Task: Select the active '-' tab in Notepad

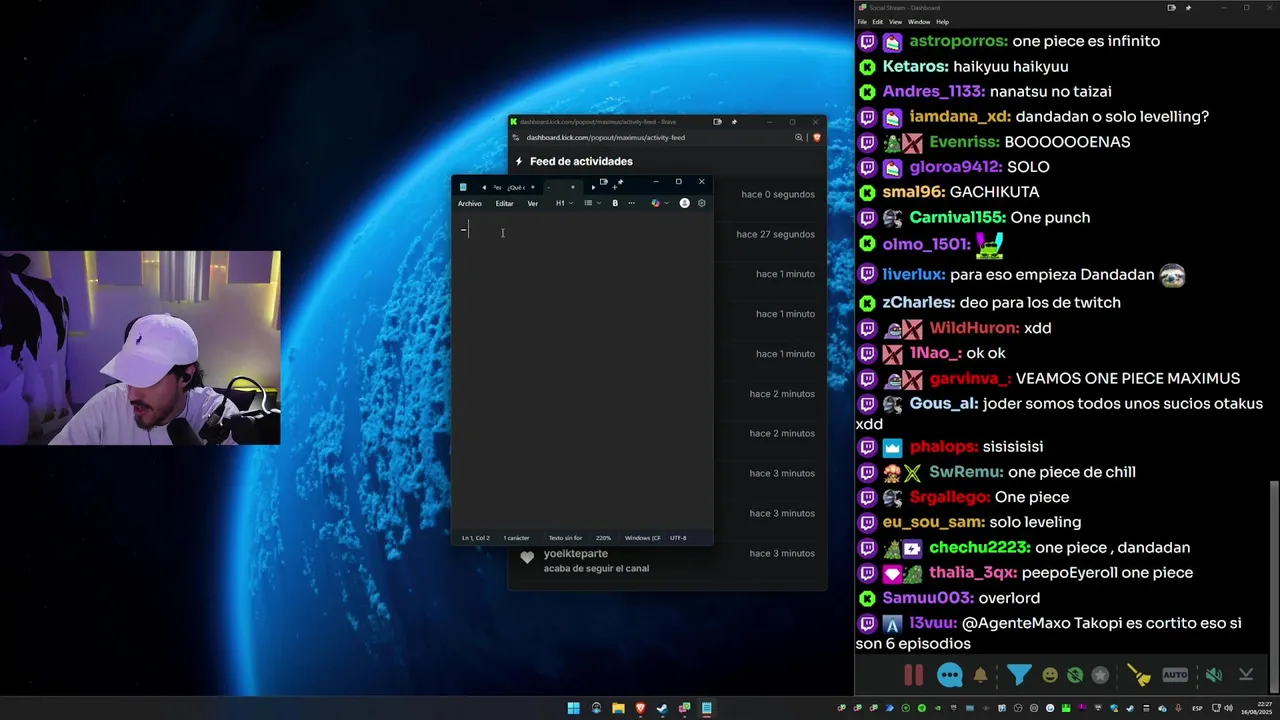Action: (562, 187)
